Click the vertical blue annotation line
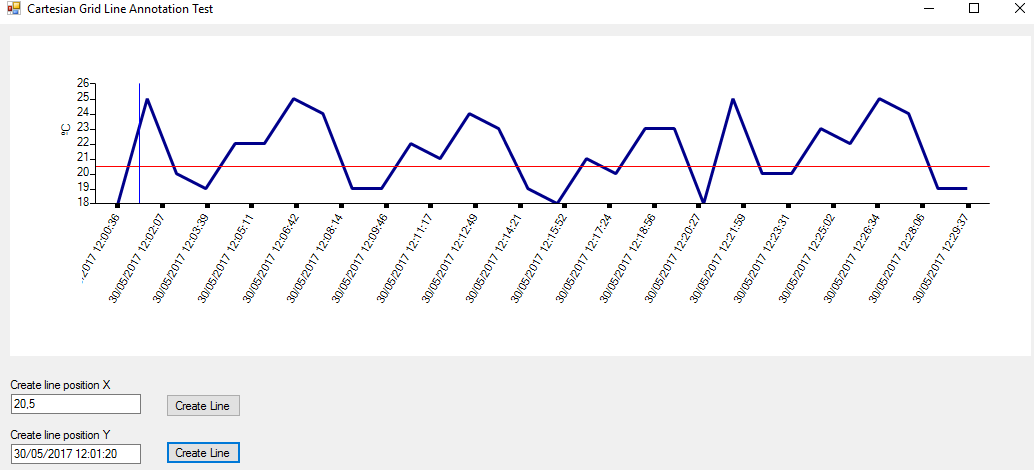The image size is (1034, 470). click(139, 143)
